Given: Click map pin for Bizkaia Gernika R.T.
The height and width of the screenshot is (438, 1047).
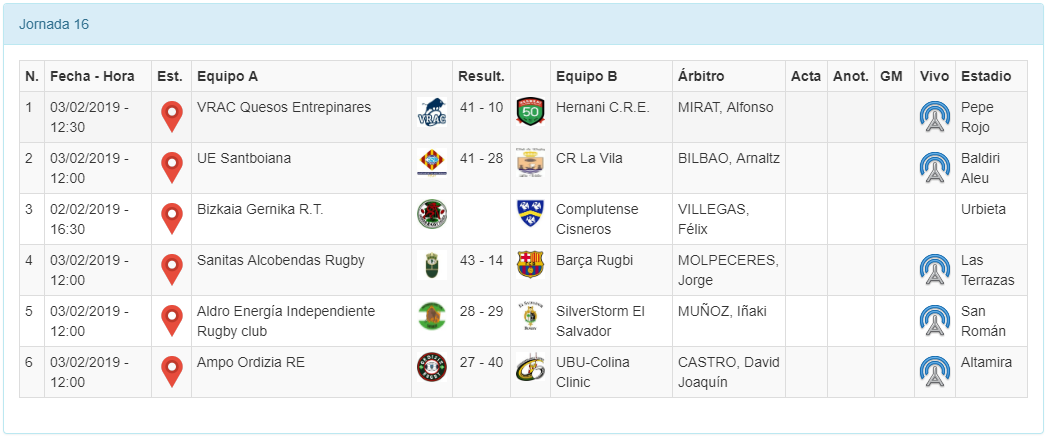Looking at the screenshot, I should coord(172,218).
